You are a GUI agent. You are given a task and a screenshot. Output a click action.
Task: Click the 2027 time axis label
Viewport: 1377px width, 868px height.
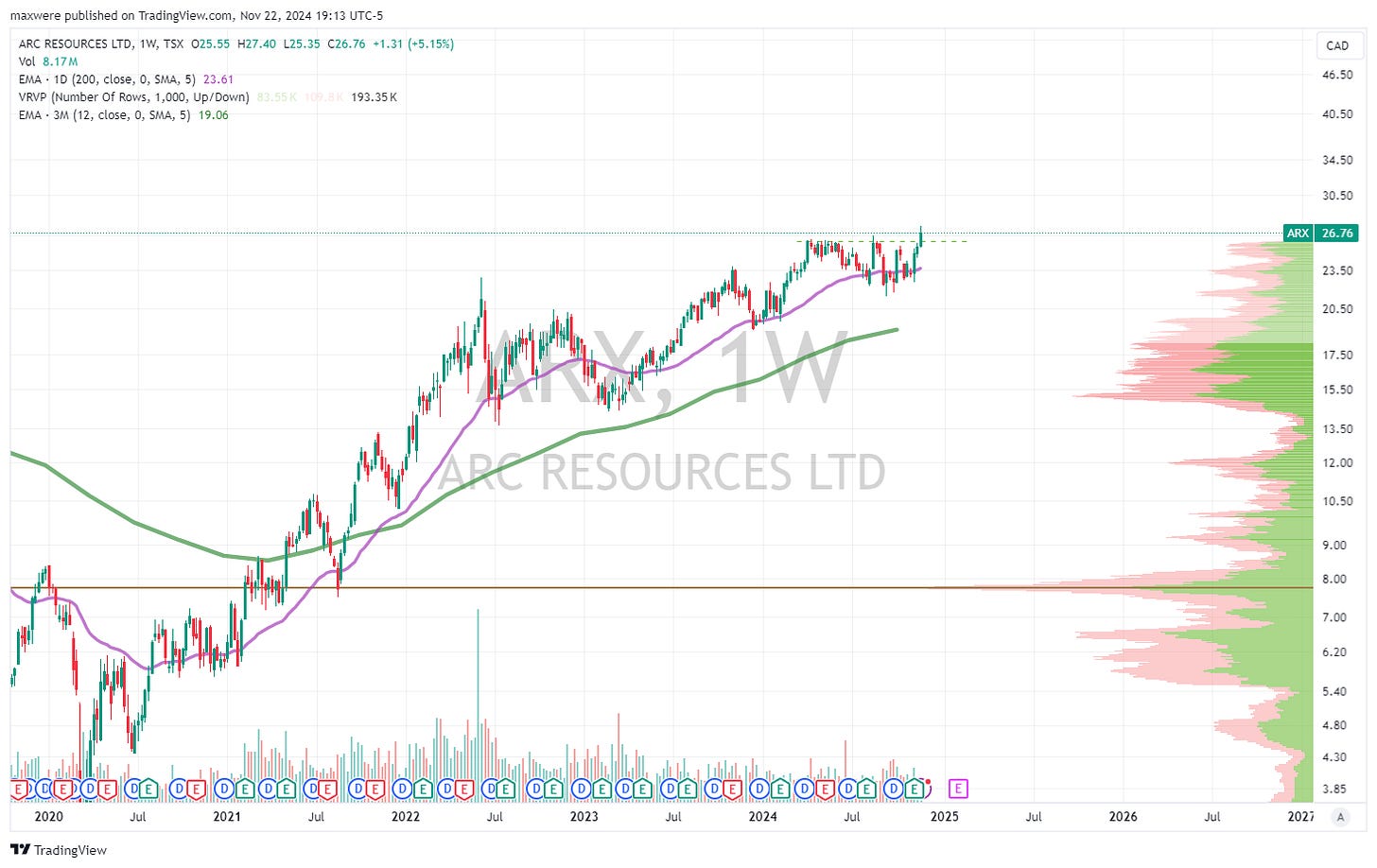coord(1301,817)
